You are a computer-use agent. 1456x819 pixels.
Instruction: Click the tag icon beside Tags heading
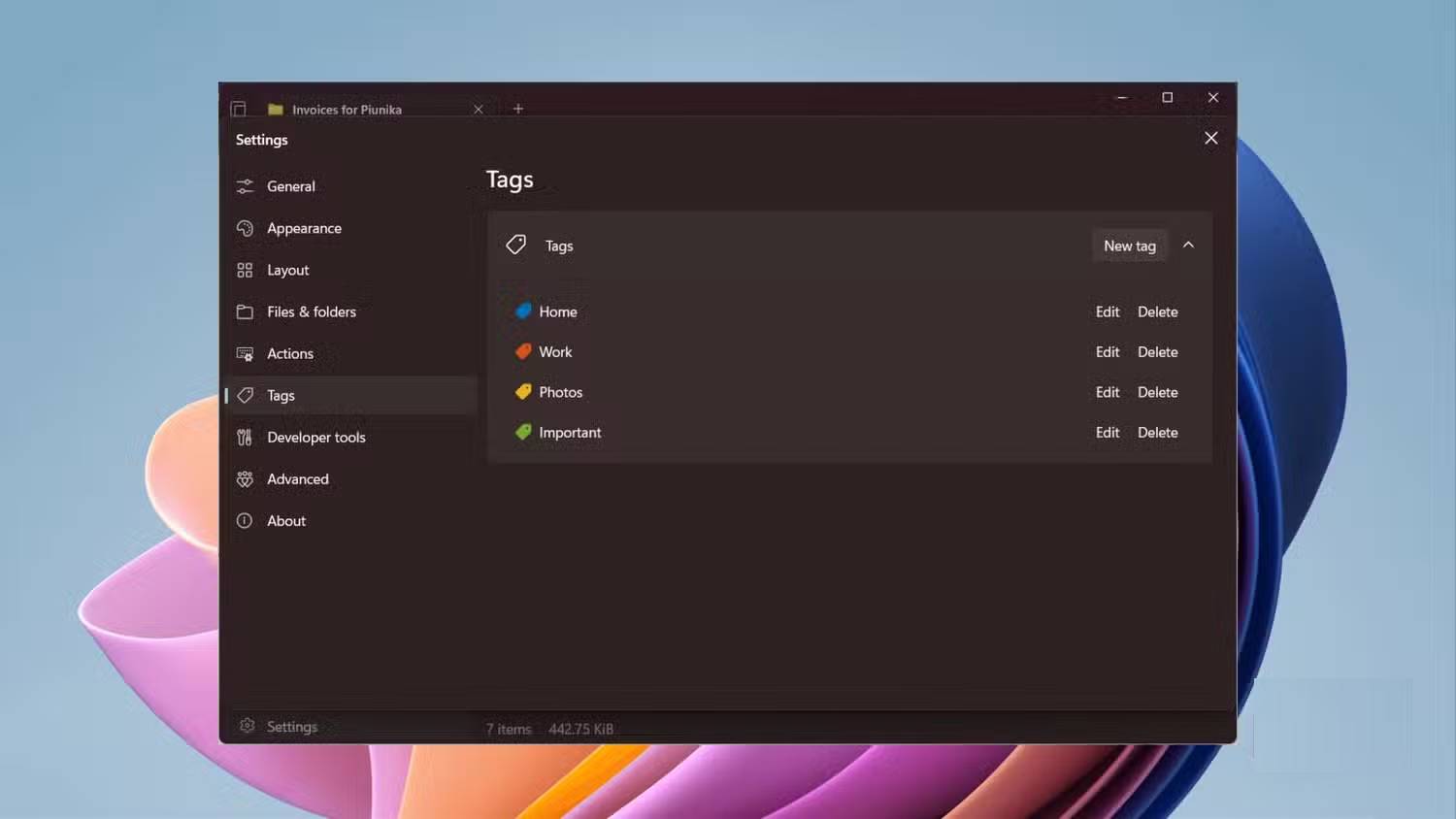tap(515, 245)
